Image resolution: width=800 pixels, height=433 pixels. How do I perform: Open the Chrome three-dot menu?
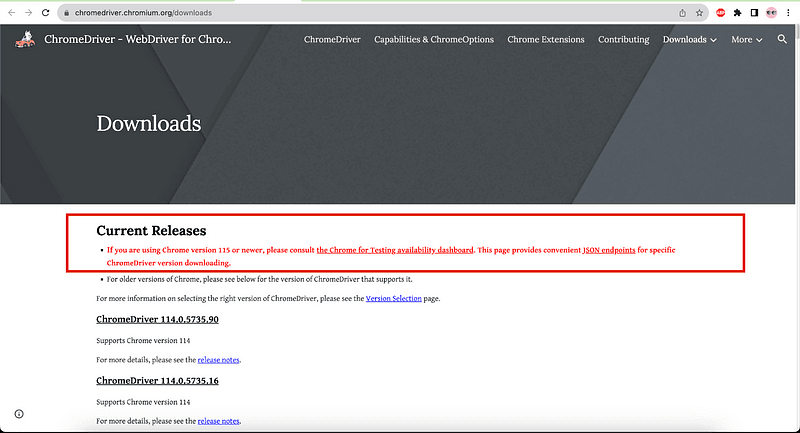click(788, 13)
